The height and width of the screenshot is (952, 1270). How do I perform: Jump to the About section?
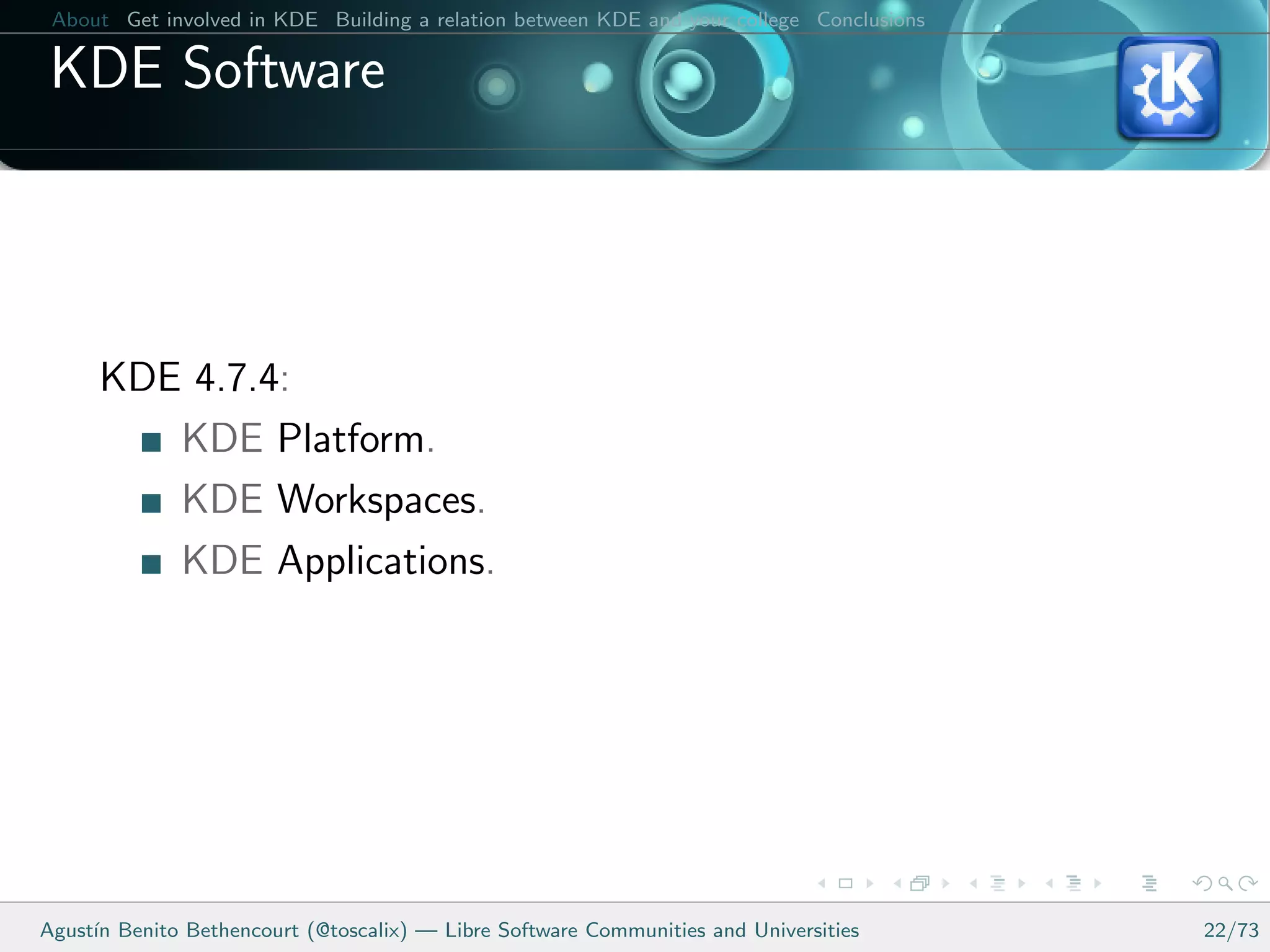tap(81, 20)
